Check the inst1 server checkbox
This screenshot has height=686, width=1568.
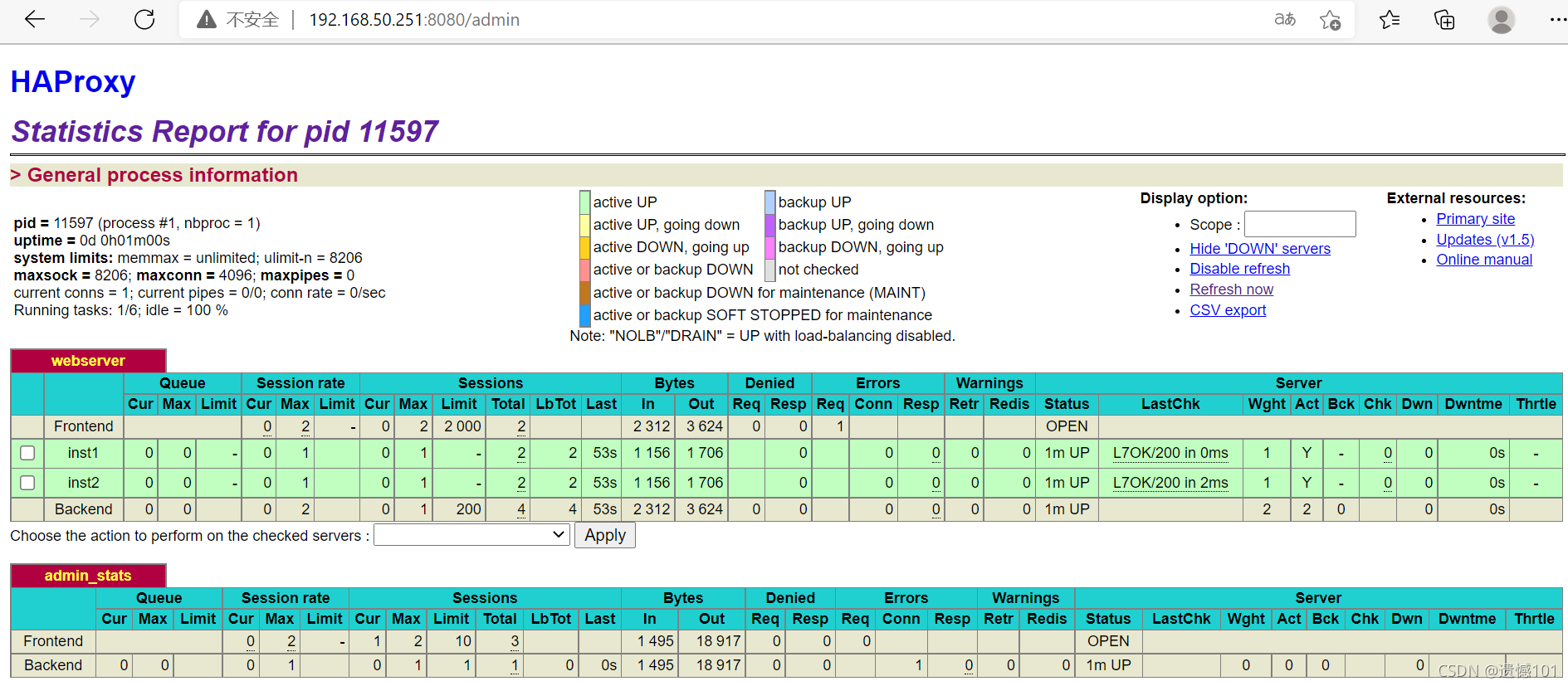coord(27,453)
